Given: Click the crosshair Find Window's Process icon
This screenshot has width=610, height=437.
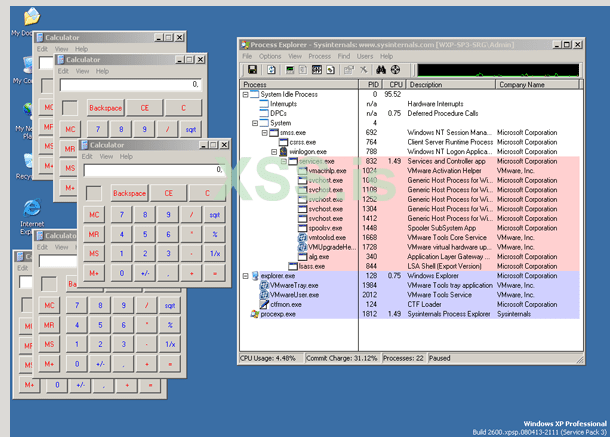Looking at the screenshot, I should click(394, 70).
